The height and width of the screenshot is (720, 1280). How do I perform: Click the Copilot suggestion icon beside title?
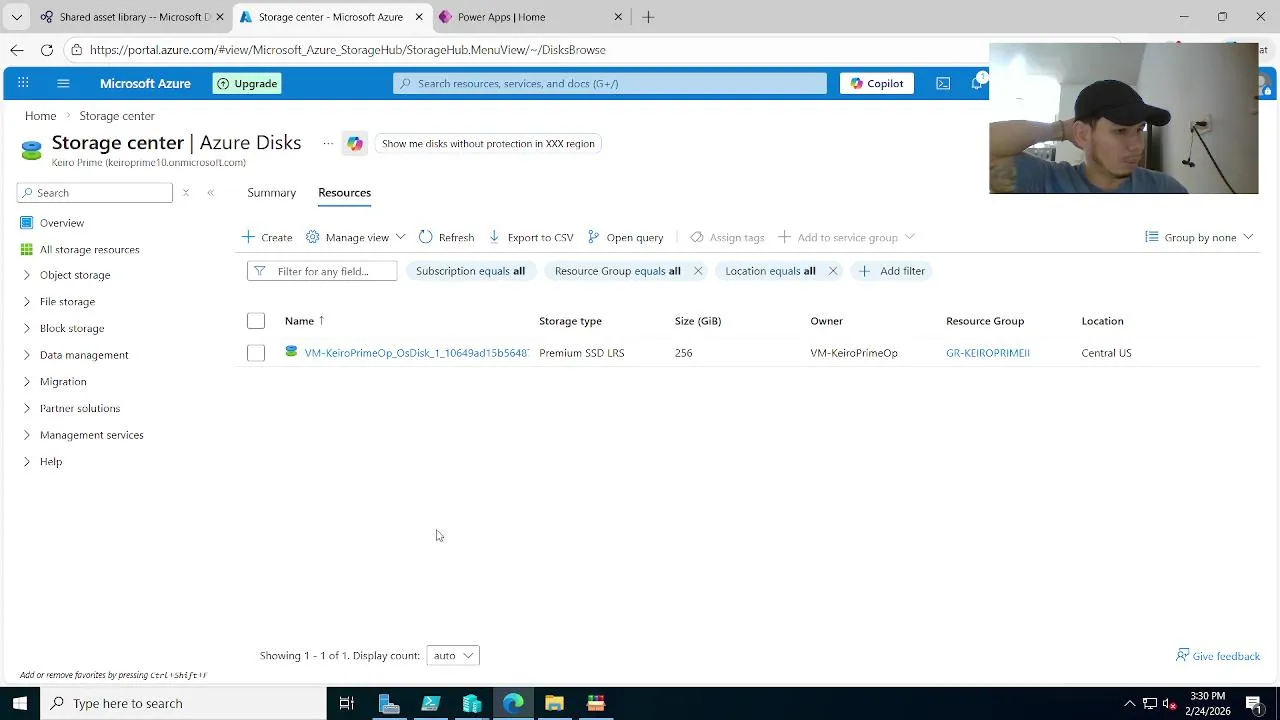(x=354, y=143)
